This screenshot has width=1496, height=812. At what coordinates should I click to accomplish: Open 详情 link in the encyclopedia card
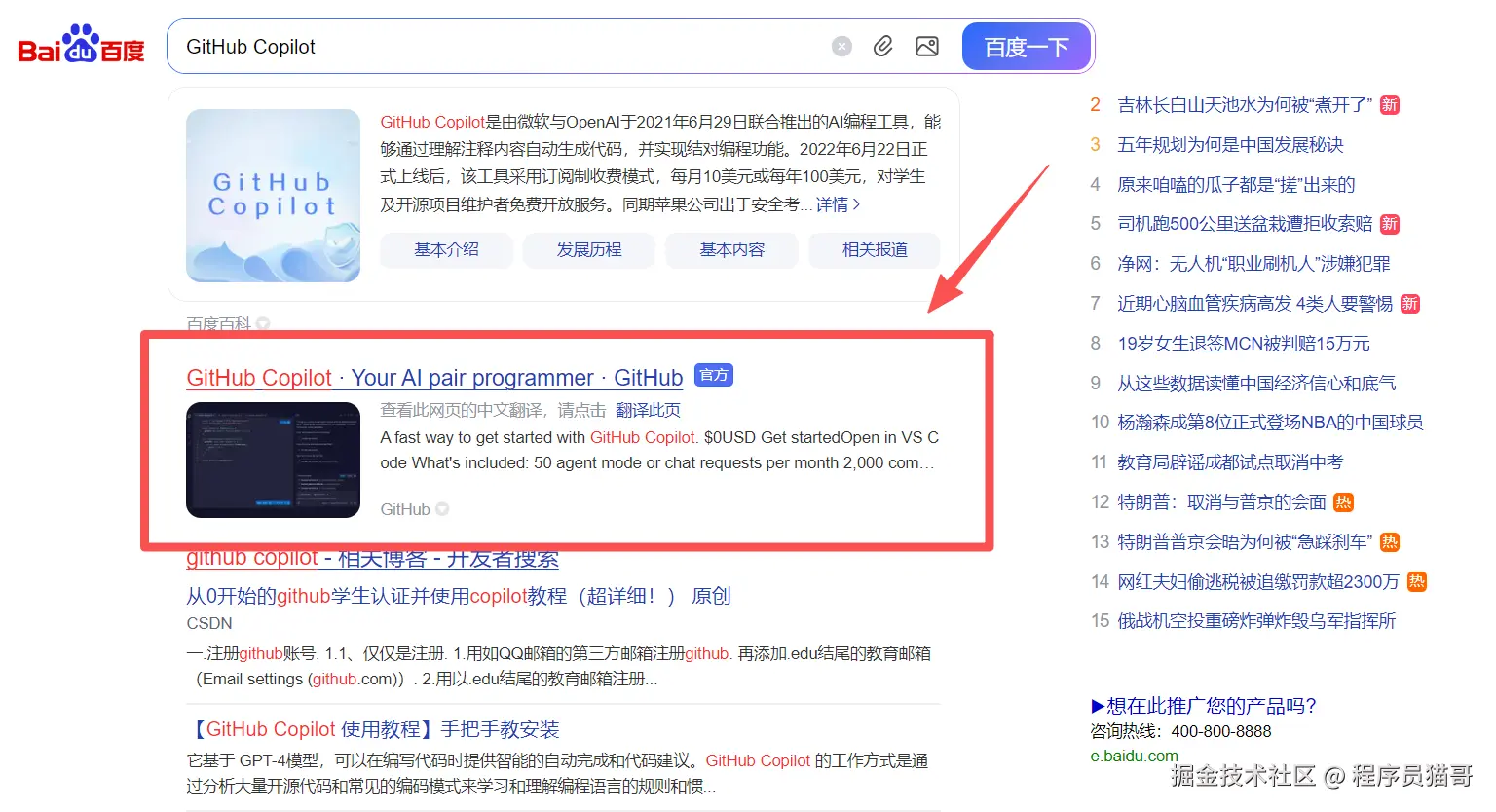coord(838,204)
